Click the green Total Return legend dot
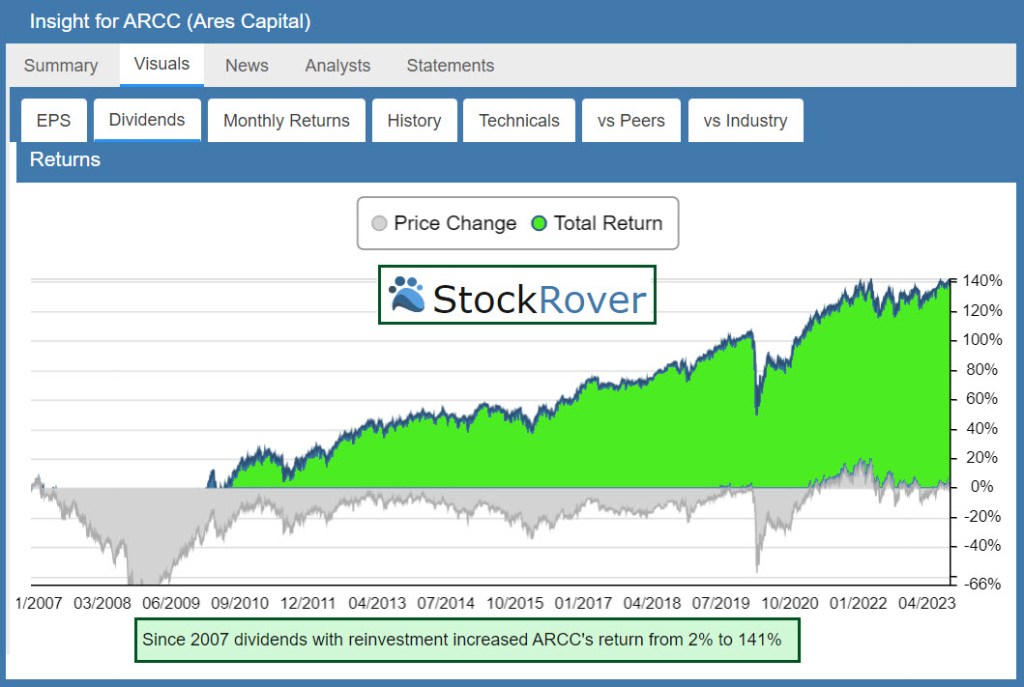Screen dimensions: 1024x687 [539, 224]
